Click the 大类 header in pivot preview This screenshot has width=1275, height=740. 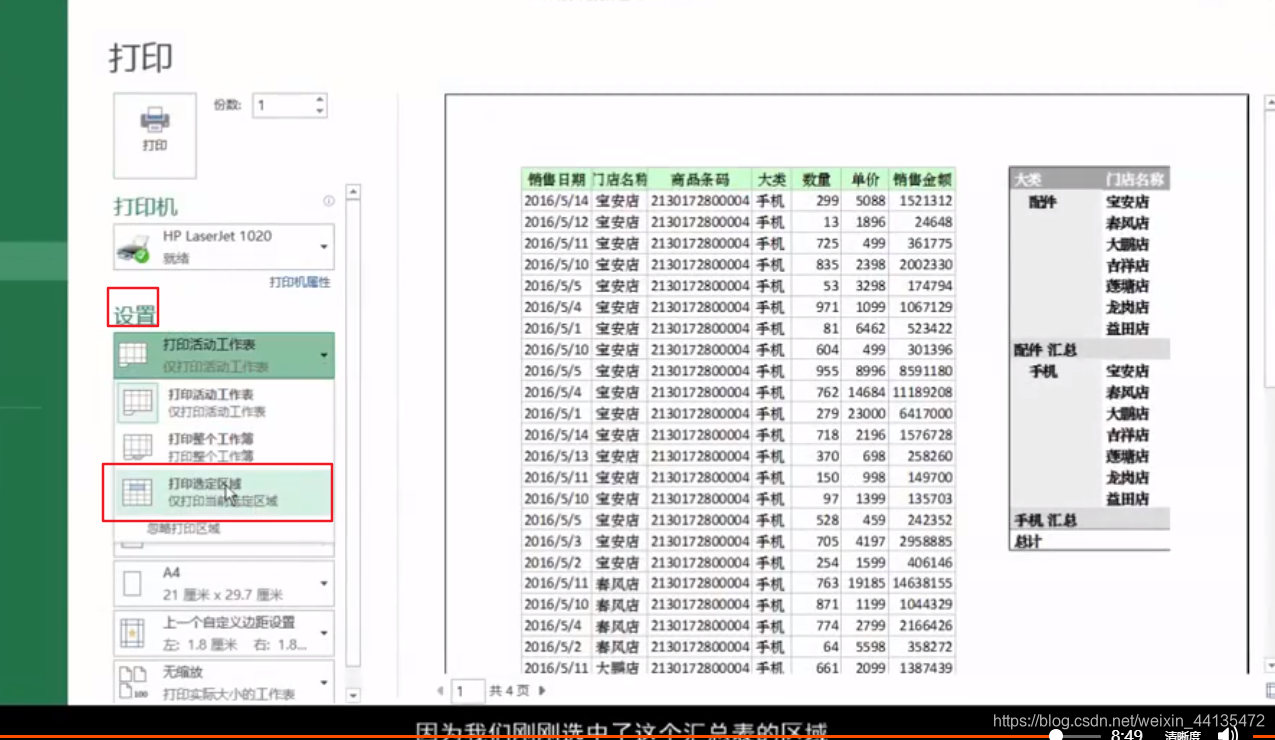(x=1028, y=180)
